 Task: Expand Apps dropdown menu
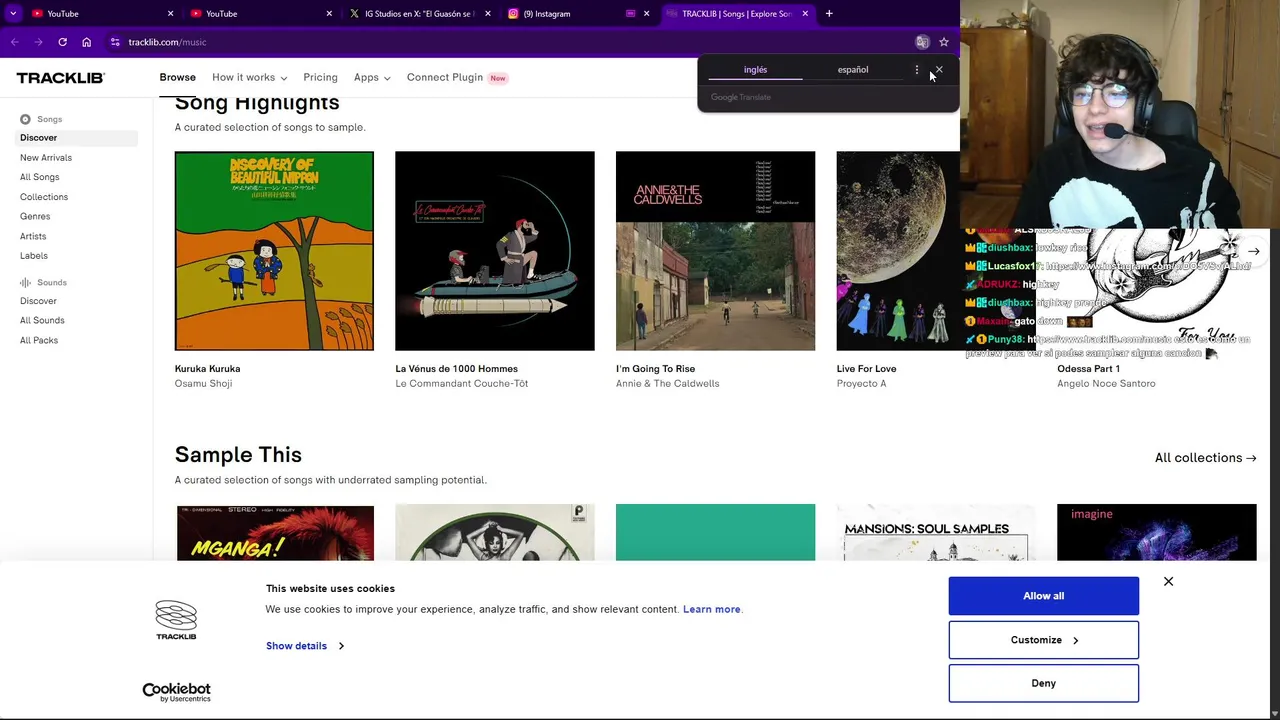(x=372, y=77)
